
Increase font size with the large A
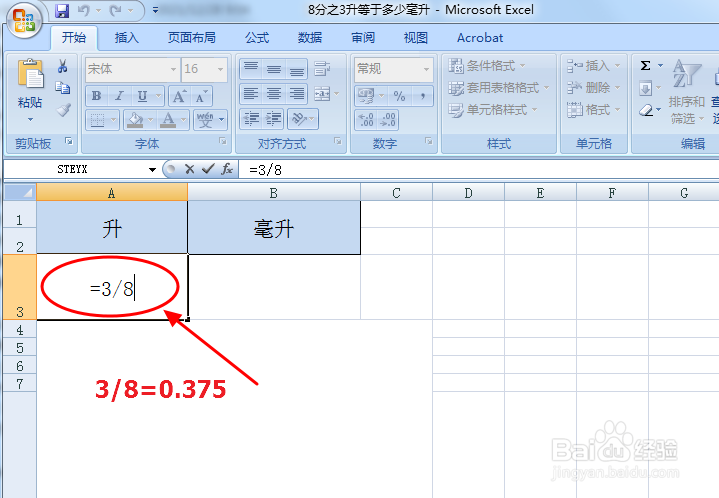point(179,96)
